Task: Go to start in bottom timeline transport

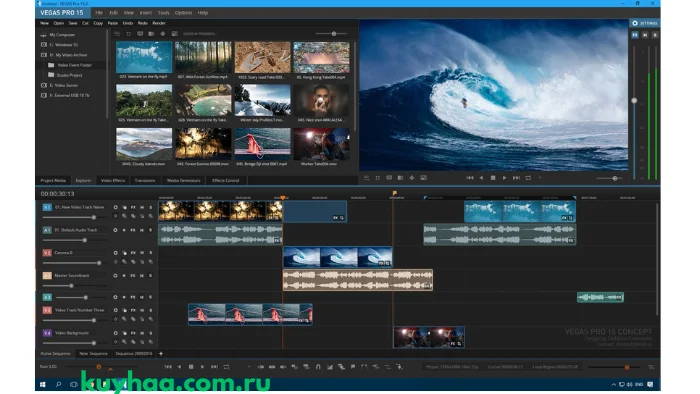Action: coord(168,367)
